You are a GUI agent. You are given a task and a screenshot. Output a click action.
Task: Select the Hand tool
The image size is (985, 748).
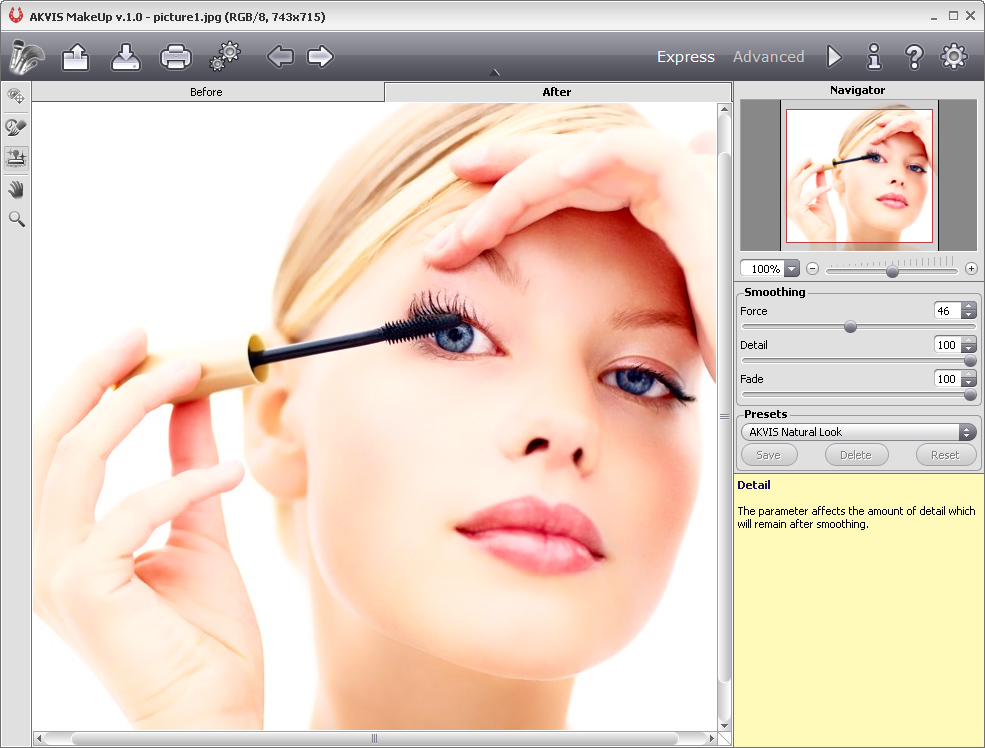tap(16, 189)
